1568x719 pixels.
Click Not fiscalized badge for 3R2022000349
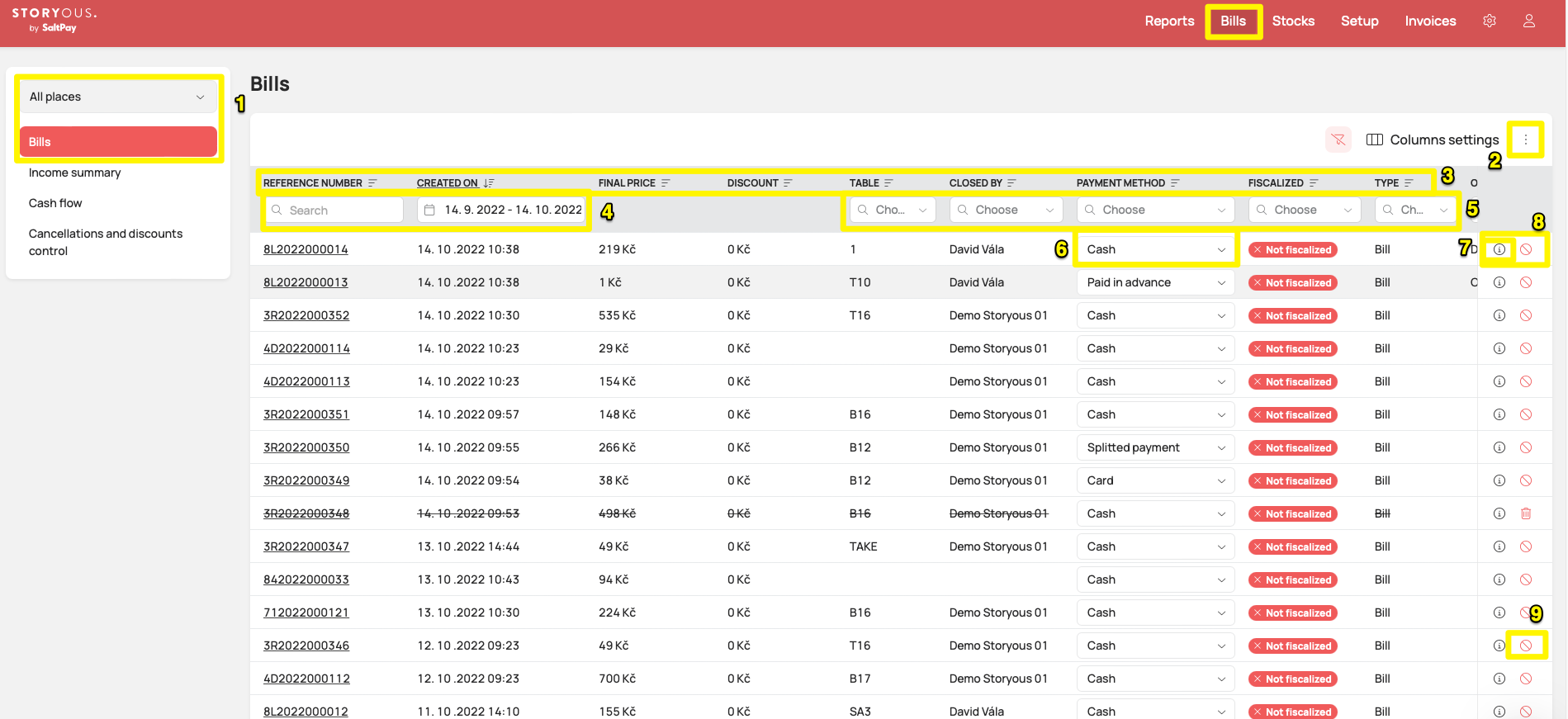point(1292,480)
